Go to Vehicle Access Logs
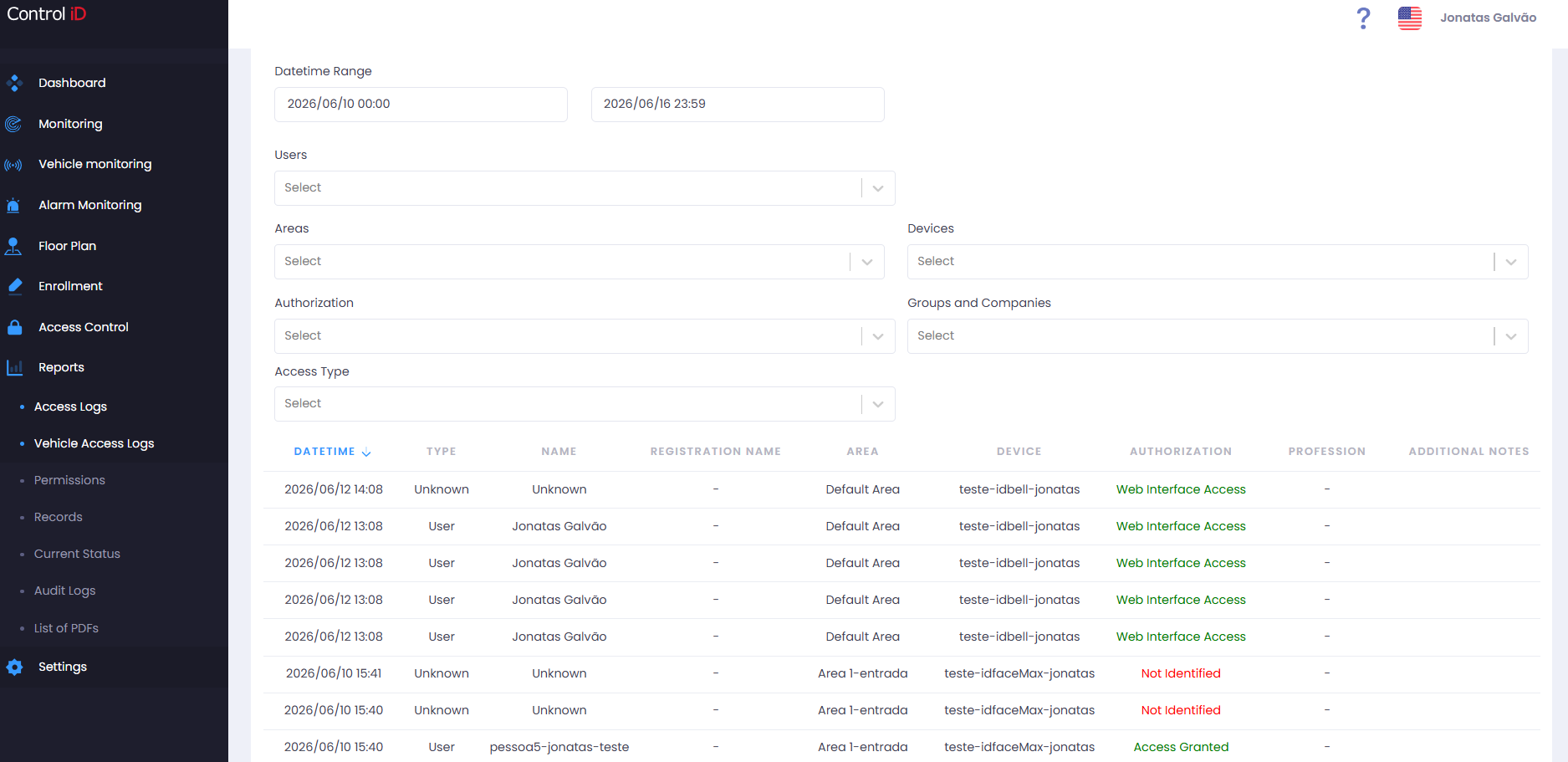This screenshot has height=762, width=1568. (x=94, y=443)
